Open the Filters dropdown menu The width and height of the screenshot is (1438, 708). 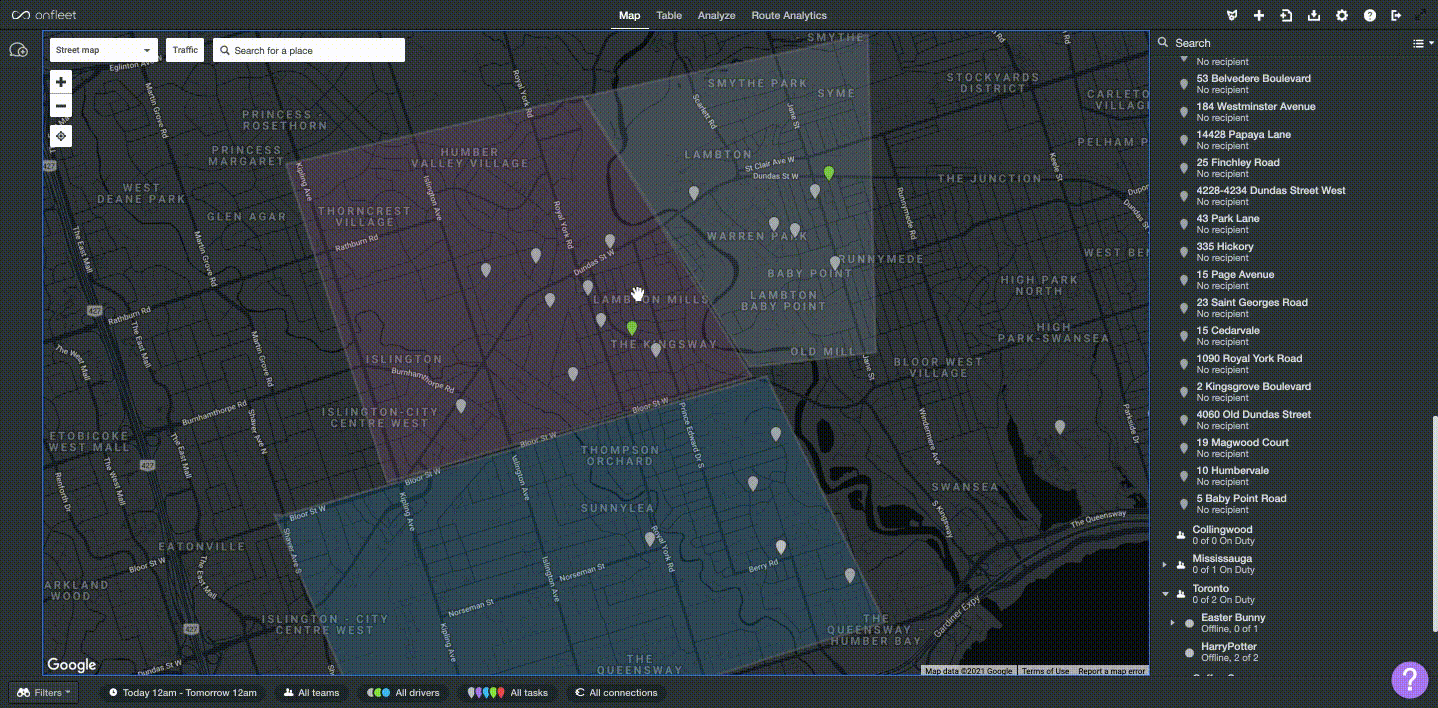pyautogui.click(x=43, y=692)
